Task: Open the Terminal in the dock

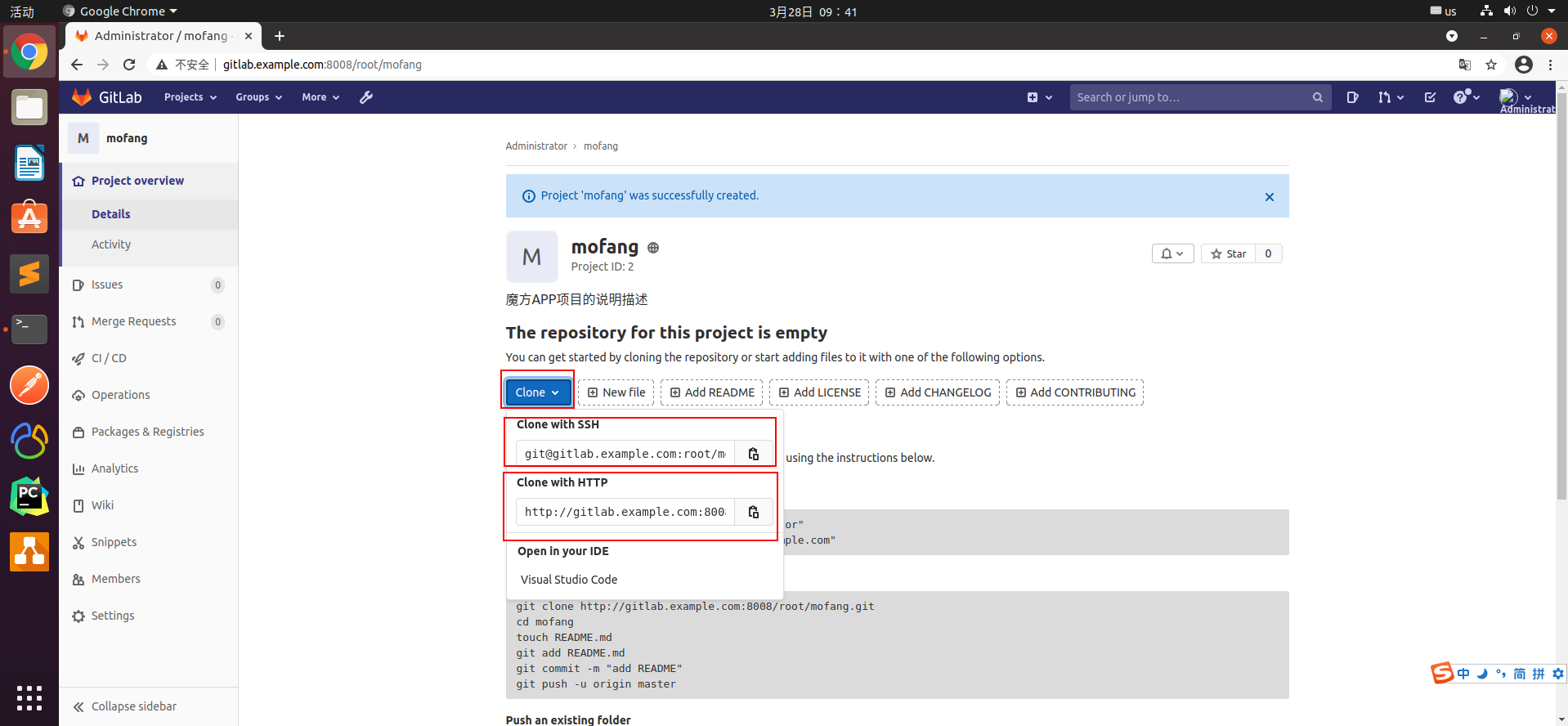Action: [x=29, y=329]
